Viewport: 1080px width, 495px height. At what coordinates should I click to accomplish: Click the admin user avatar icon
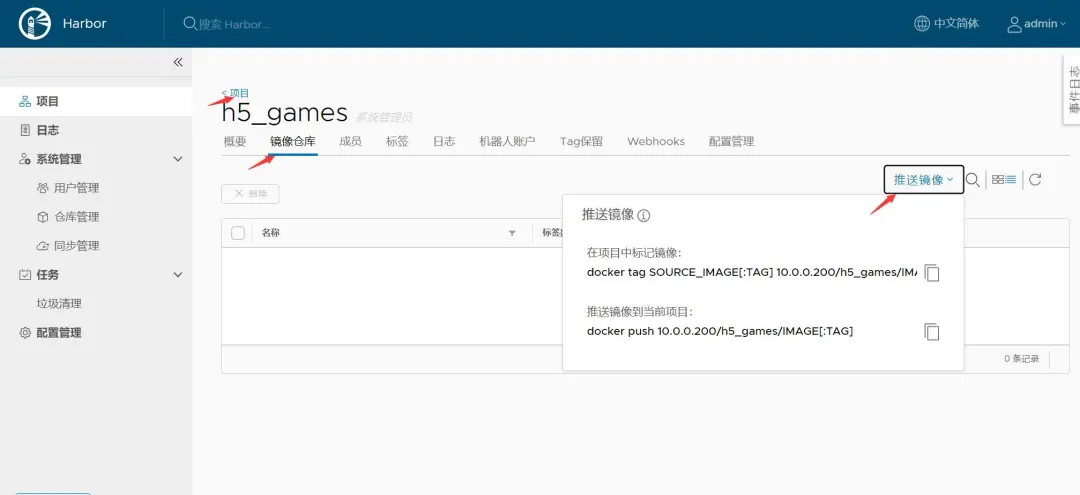(x=1015, y=24)
